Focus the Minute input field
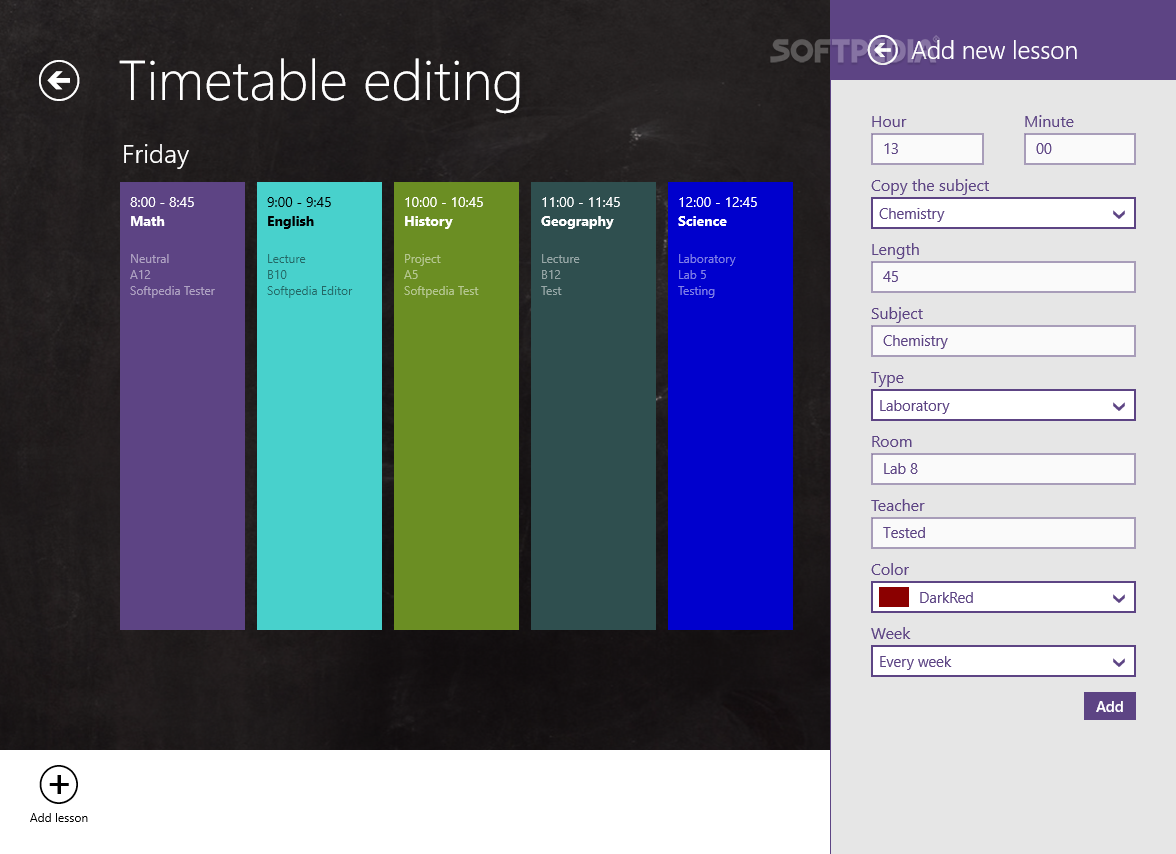 click(x=1079, y=148)
